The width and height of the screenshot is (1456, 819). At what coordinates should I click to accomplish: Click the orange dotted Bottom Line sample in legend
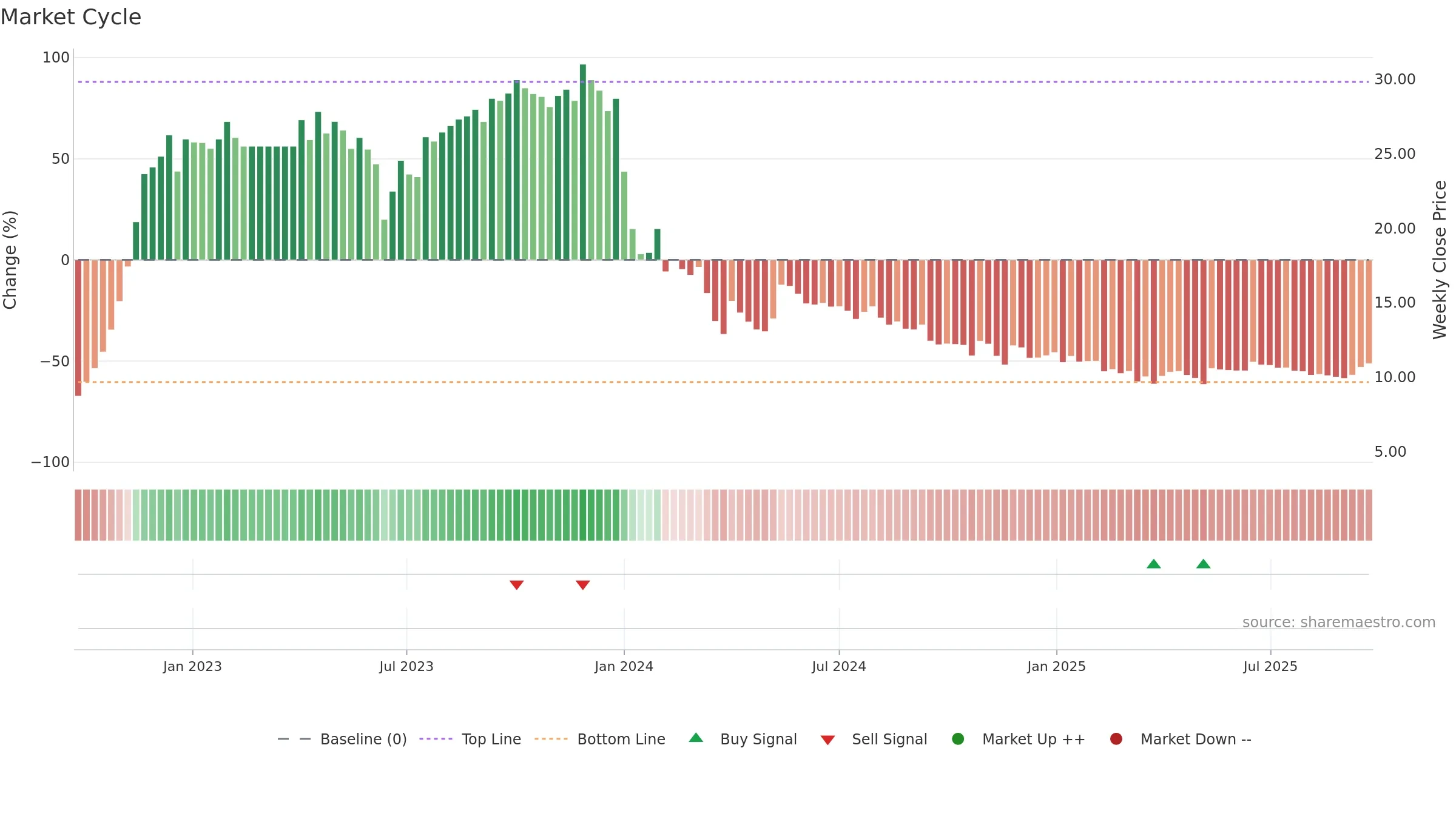551,739
